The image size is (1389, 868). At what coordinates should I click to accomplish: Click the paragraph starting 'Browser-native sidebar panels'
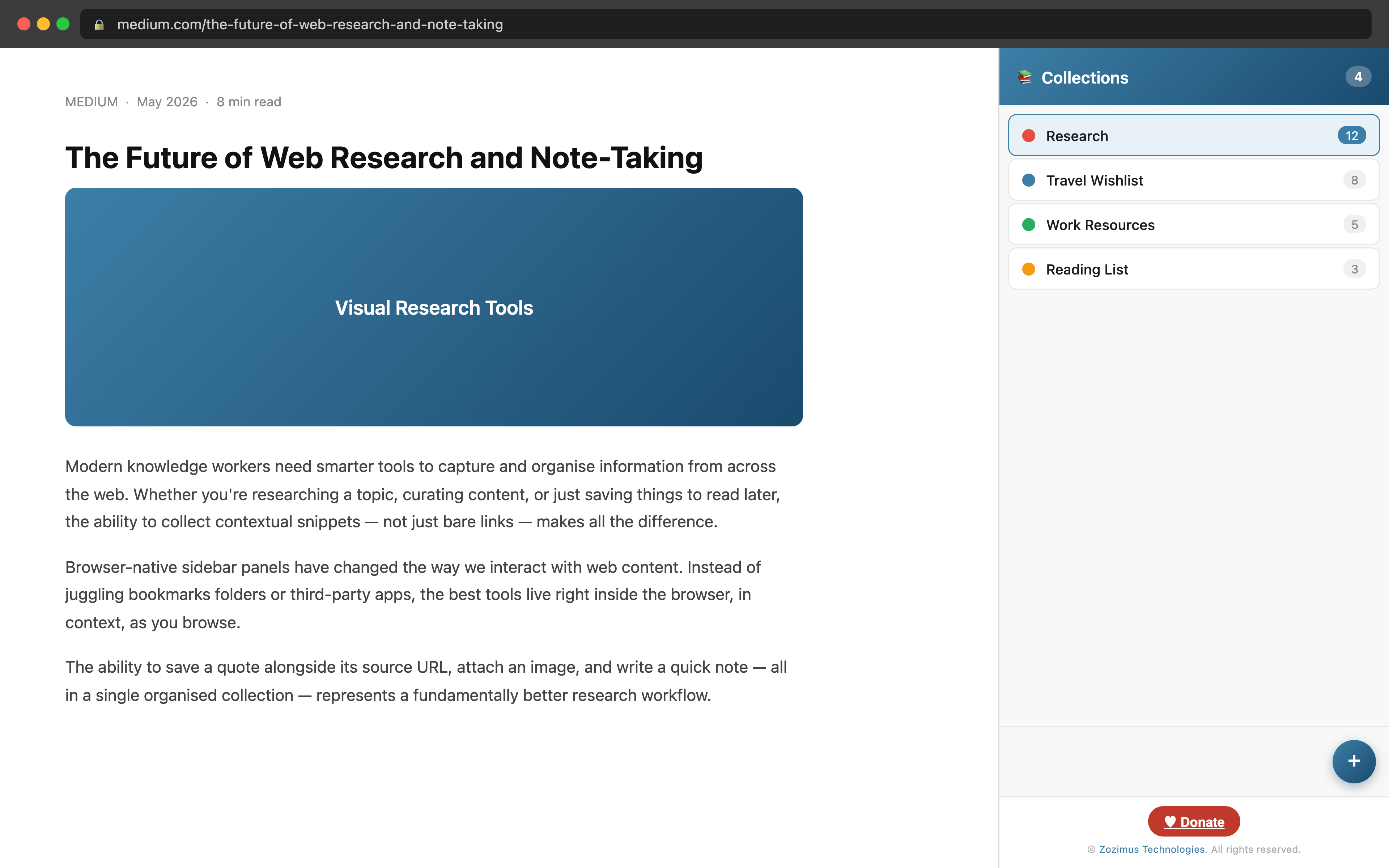tap(413, 595)
